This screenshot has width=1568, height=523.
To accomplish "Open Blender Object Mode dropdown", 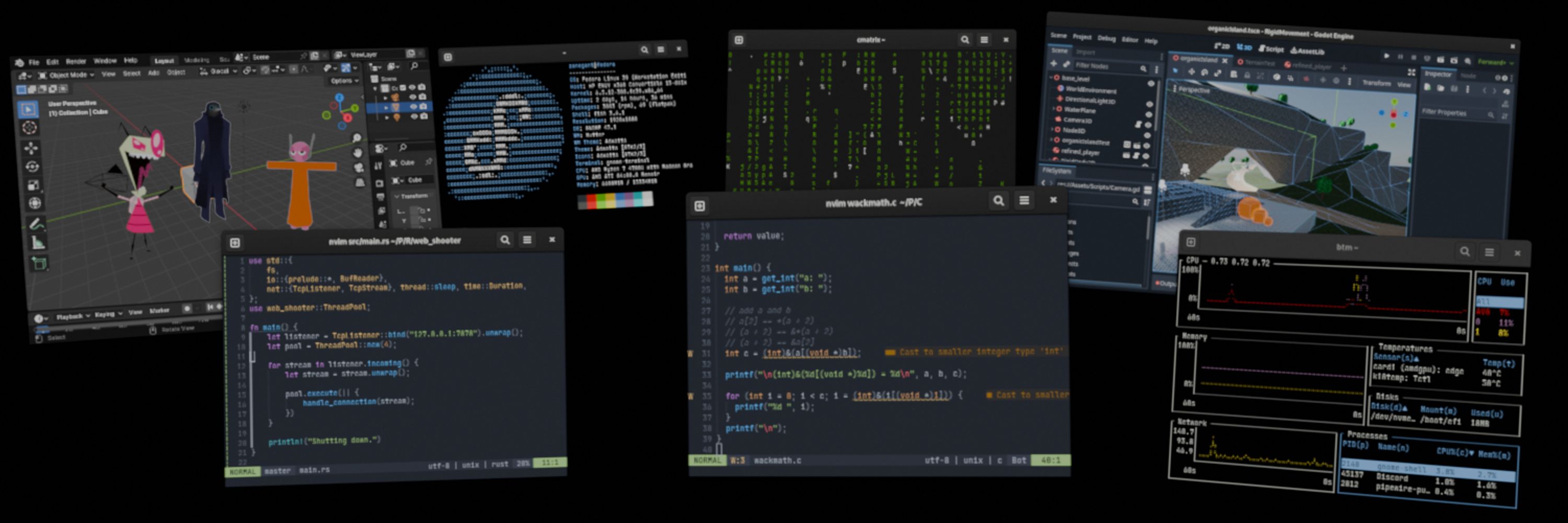I will [66, 75].
